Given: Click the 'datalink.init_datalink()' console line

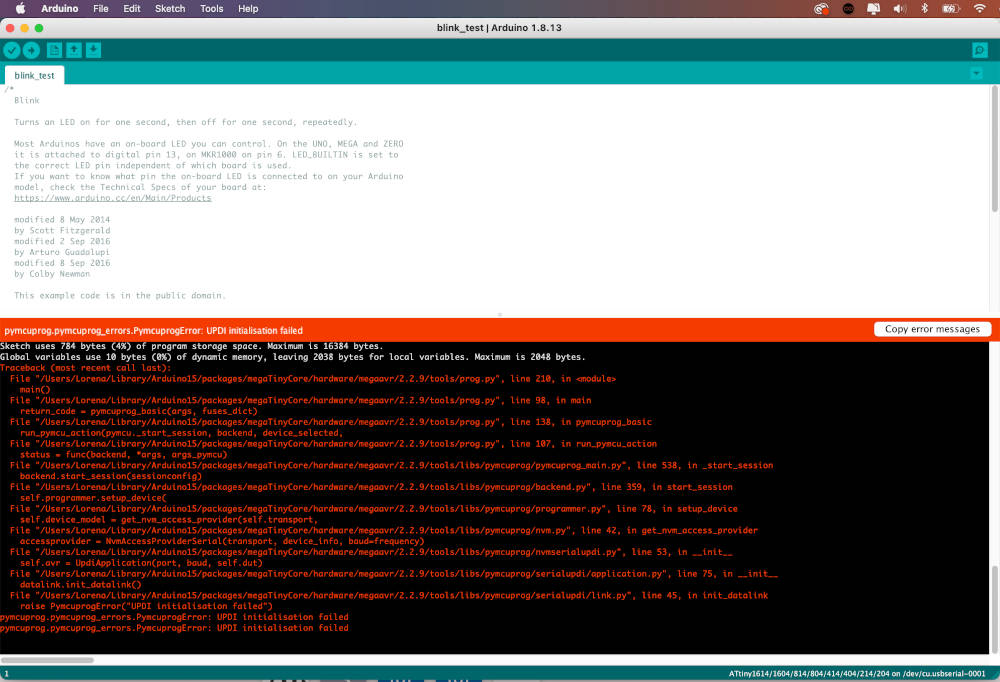Looking at the screenshot, I should 80,584.
